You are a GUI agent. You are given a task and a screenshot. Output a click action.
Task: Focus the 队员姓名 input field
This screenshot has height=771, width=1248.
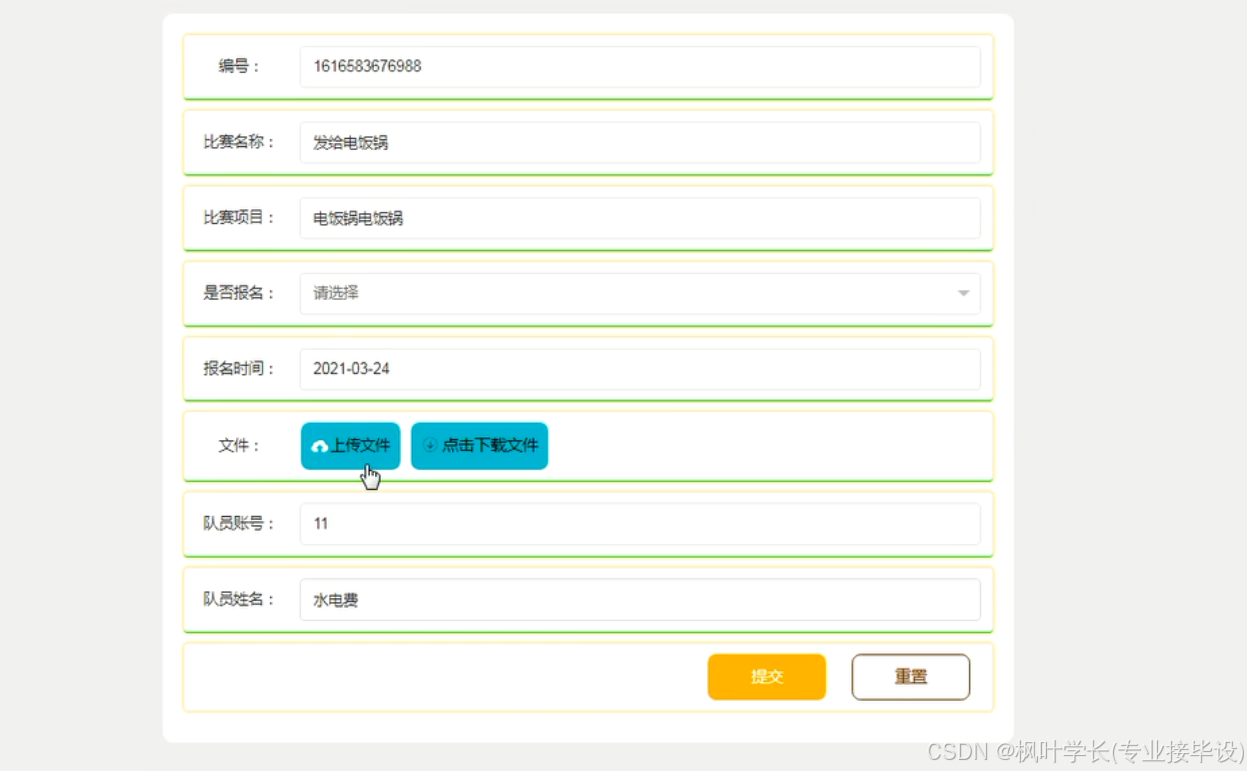[640, 600]
